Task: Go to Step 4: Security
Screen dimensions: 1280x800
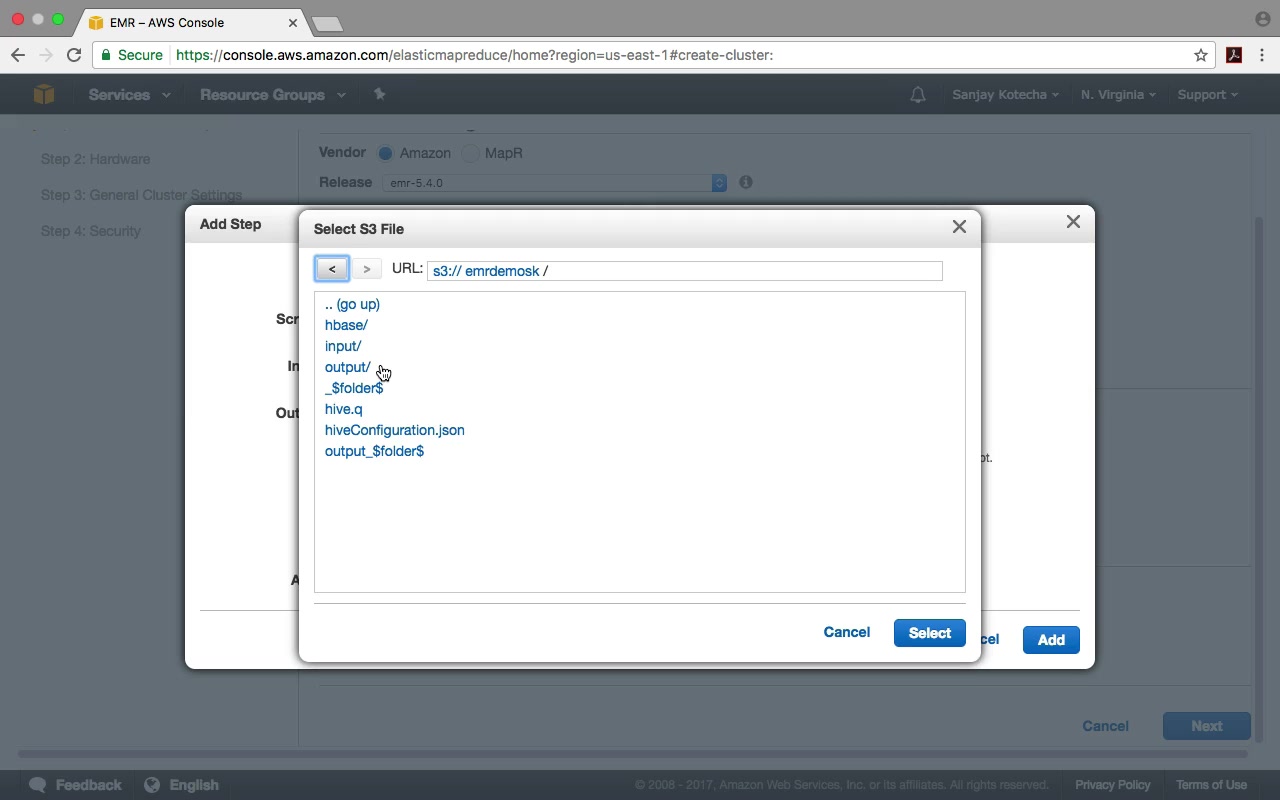Action: tap(90, 231)
